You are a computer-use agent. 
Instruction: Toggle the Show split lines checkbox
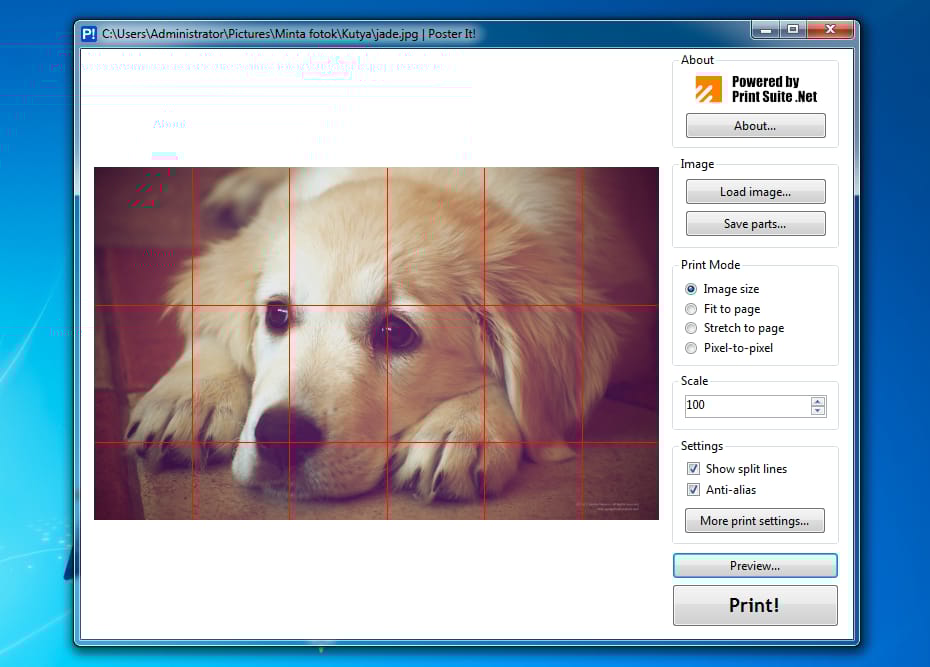[x=693, y=468]
